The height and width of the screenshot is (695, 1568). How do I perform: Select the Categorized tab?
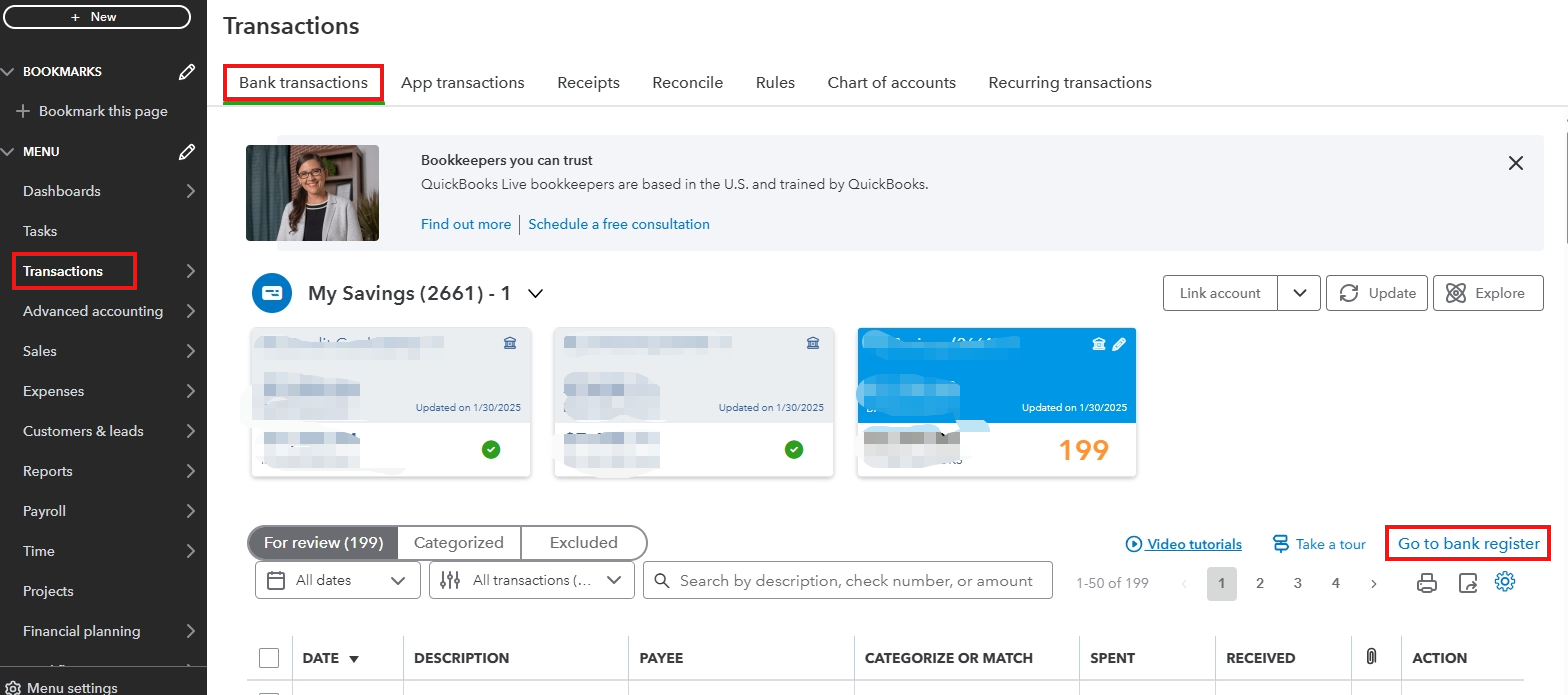tap(459, 543)
